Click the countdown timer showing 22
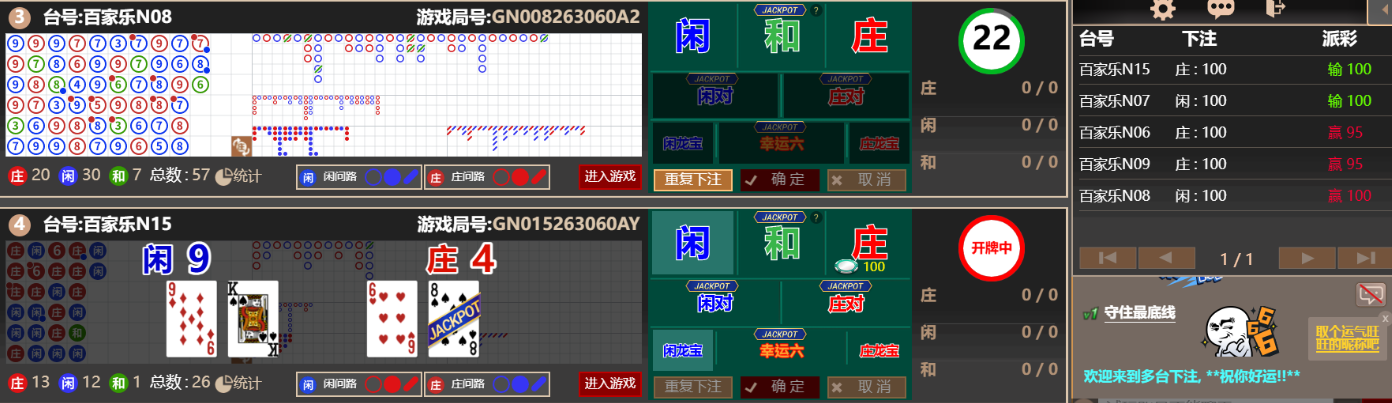1392x403 pixels. [x=991, y=40]
